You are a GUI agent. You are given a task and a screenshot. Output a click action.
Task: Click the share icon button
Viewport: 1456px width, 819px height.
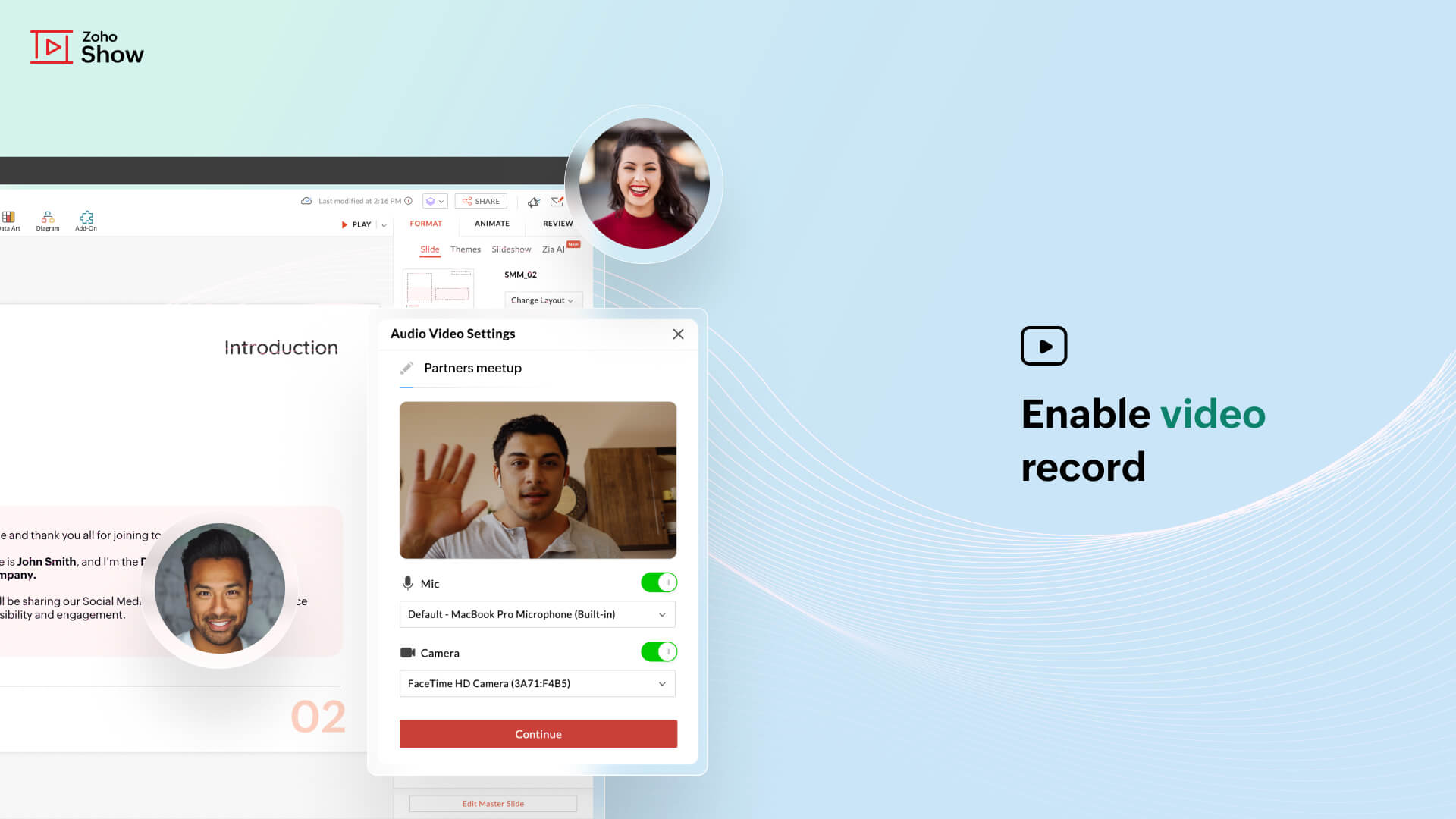[x=480, y=200]
